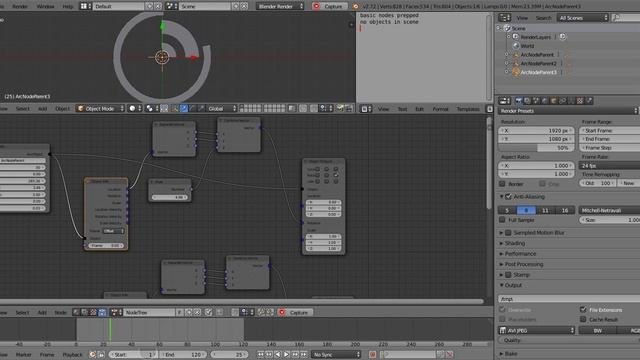Image resolution: width=640 pixels, height=360 pixels.
Task: Toggle the File Extensions checkbox
Action: coord(583,310)
